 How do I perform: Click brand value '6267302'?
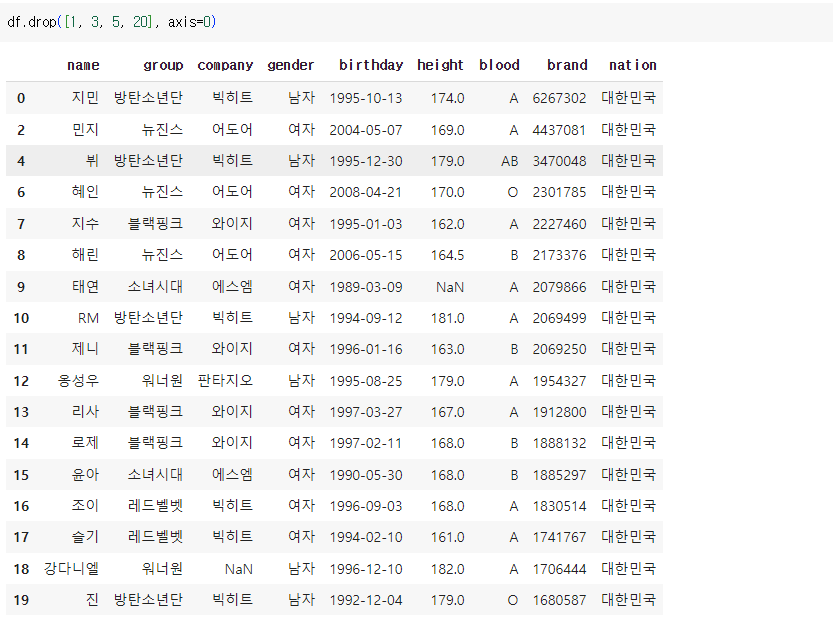tap(559, 98)
